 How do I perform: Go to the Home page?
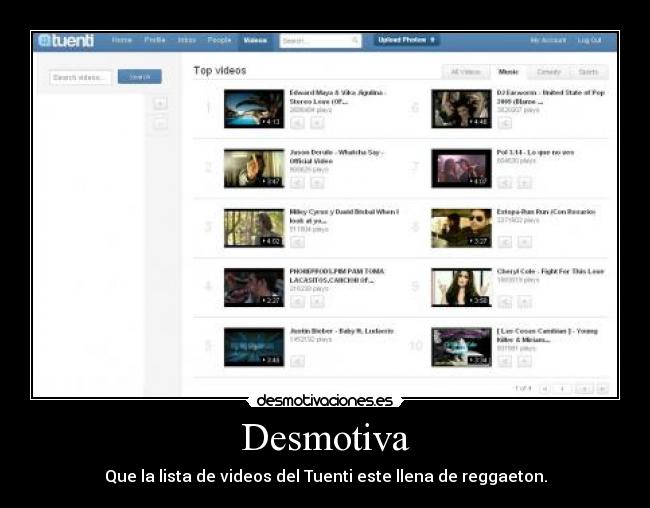[122, 40]
